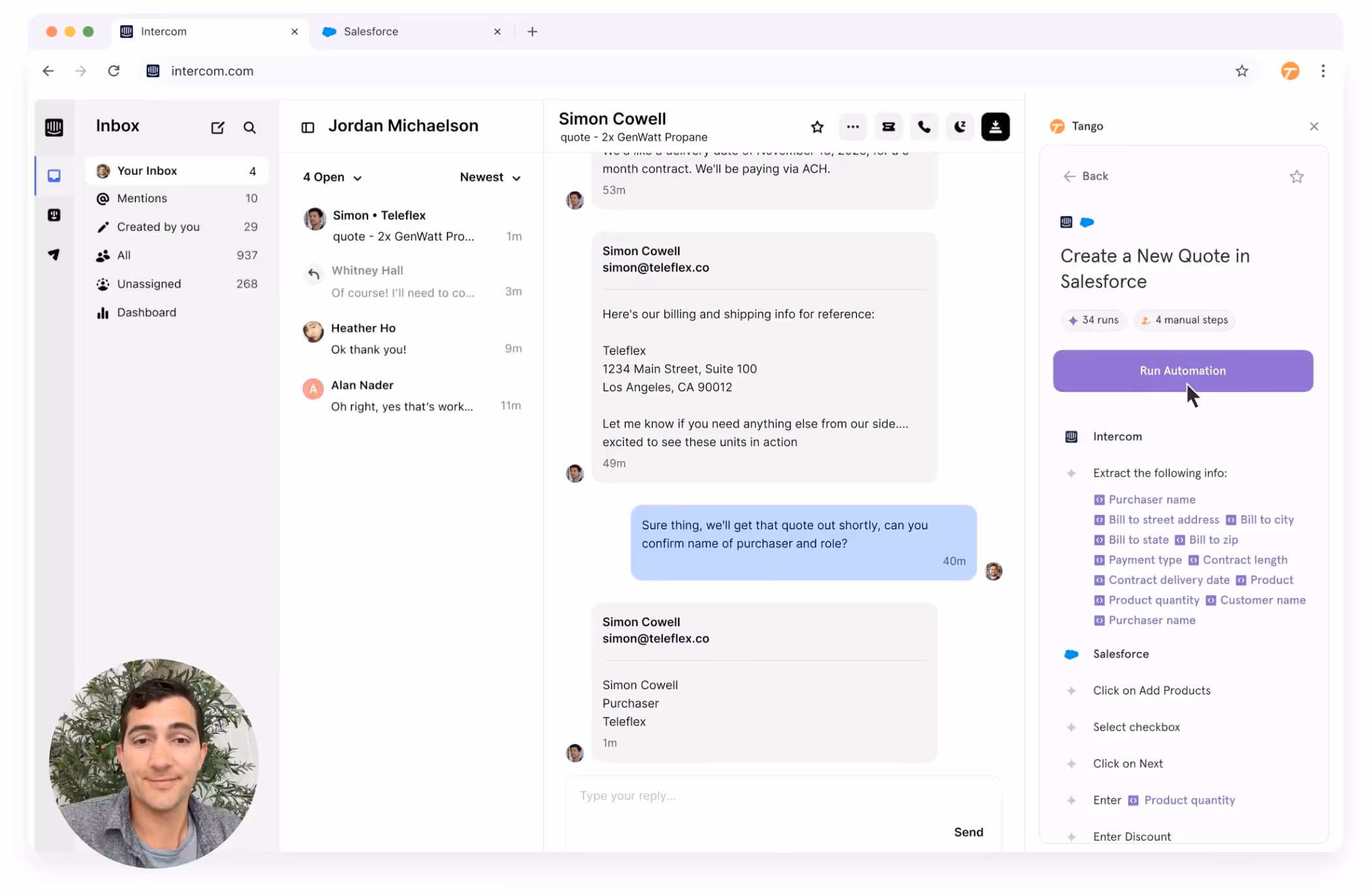
Task: Start a phone call with Simon Cowell
Action: point(924,127)
